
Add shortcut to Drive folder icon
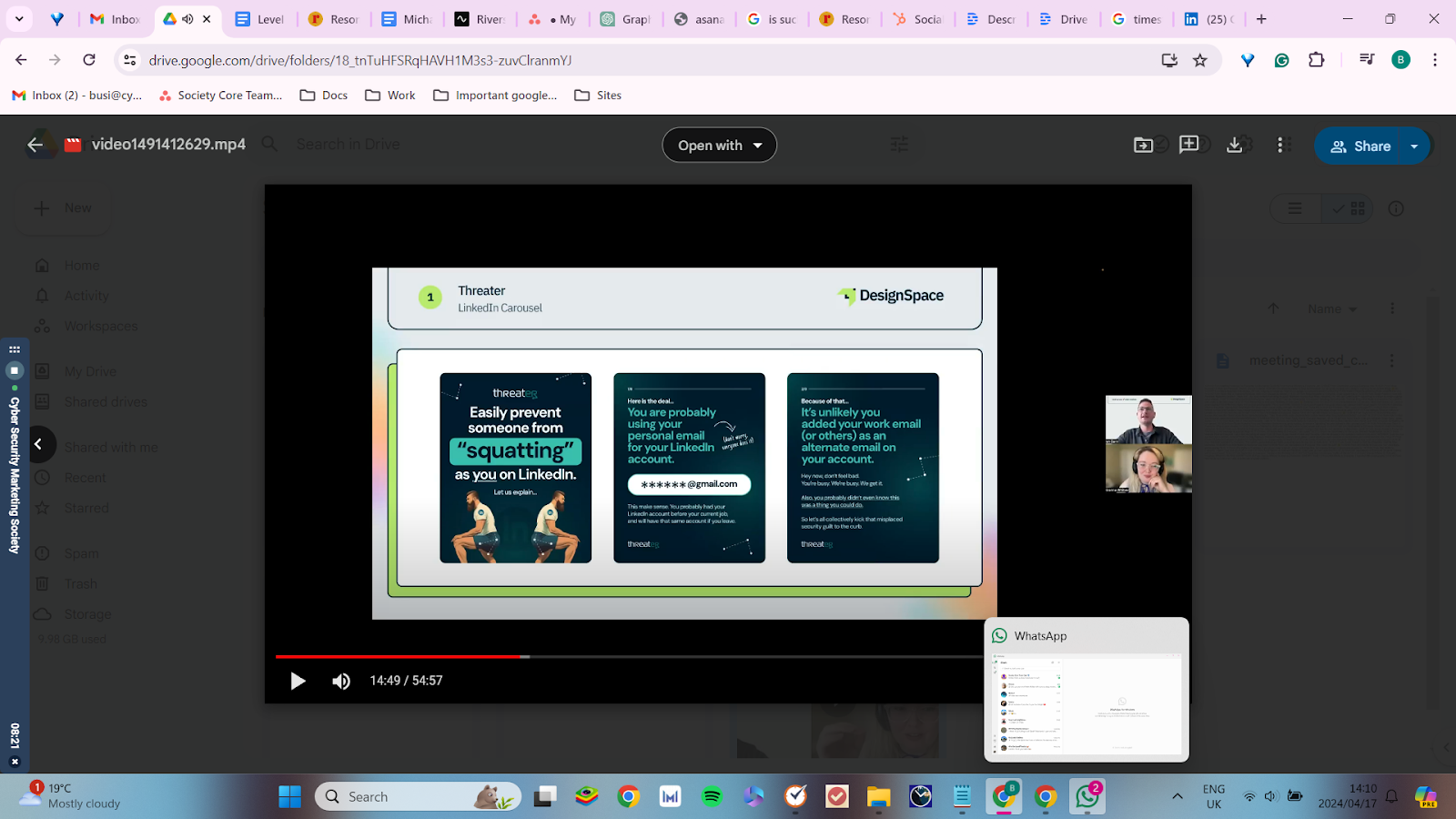[x=1143, y=145]
